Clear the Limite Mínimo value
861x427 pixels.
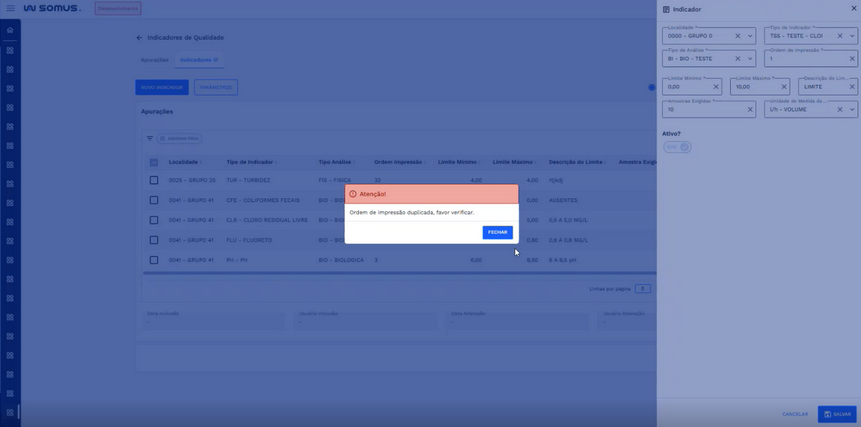click(716, 87)
